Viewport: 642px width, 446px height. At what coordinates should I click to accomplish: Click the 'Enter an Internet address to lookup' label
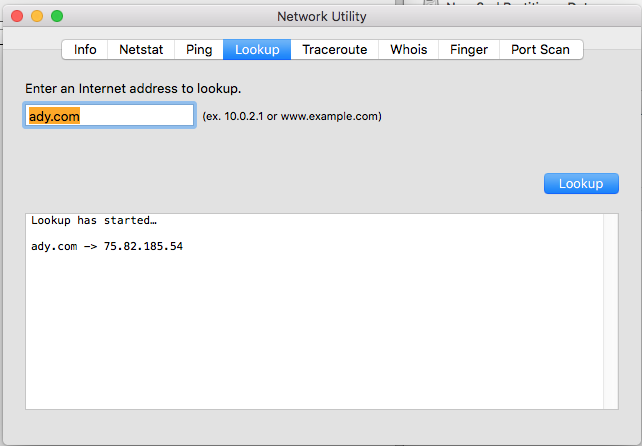coord(133,89)
